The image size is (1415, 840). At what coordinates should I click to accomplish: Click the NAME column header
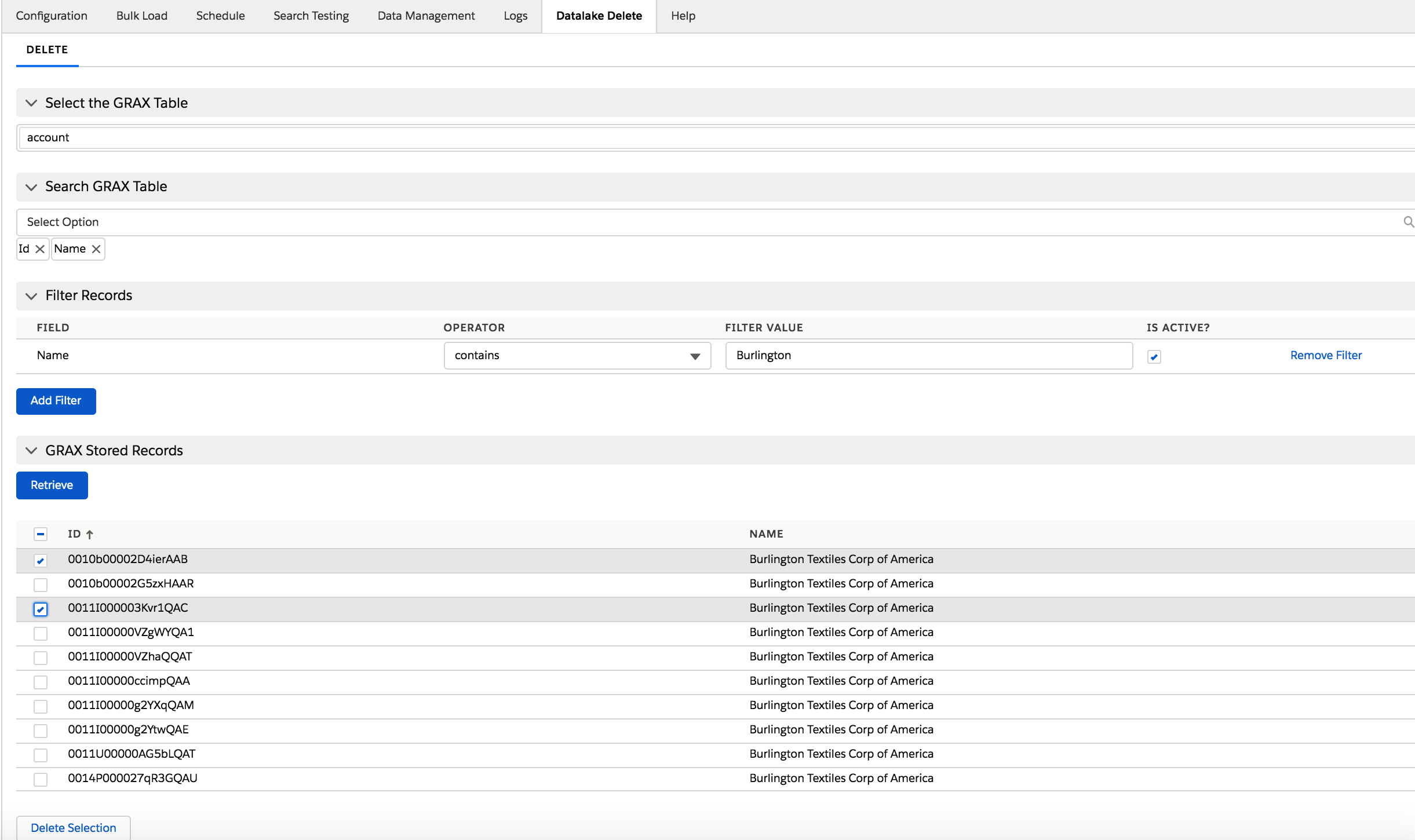(766, 534)
